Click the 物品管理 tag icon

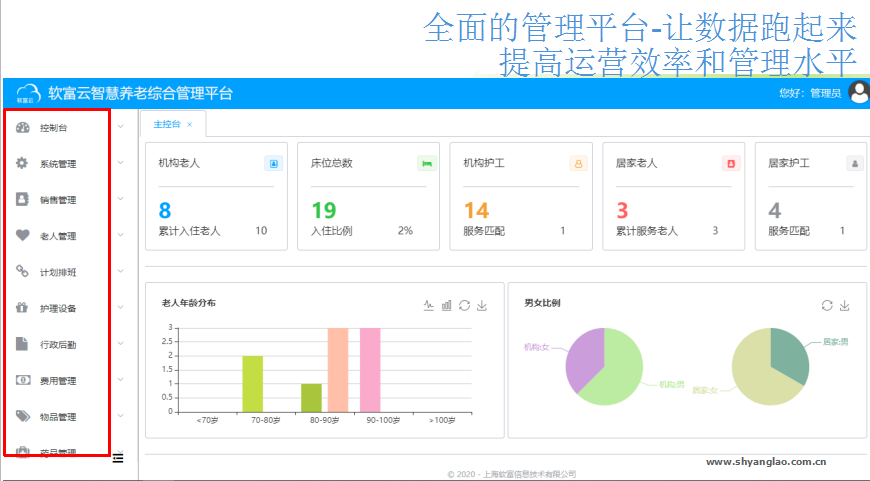point(23,416)
